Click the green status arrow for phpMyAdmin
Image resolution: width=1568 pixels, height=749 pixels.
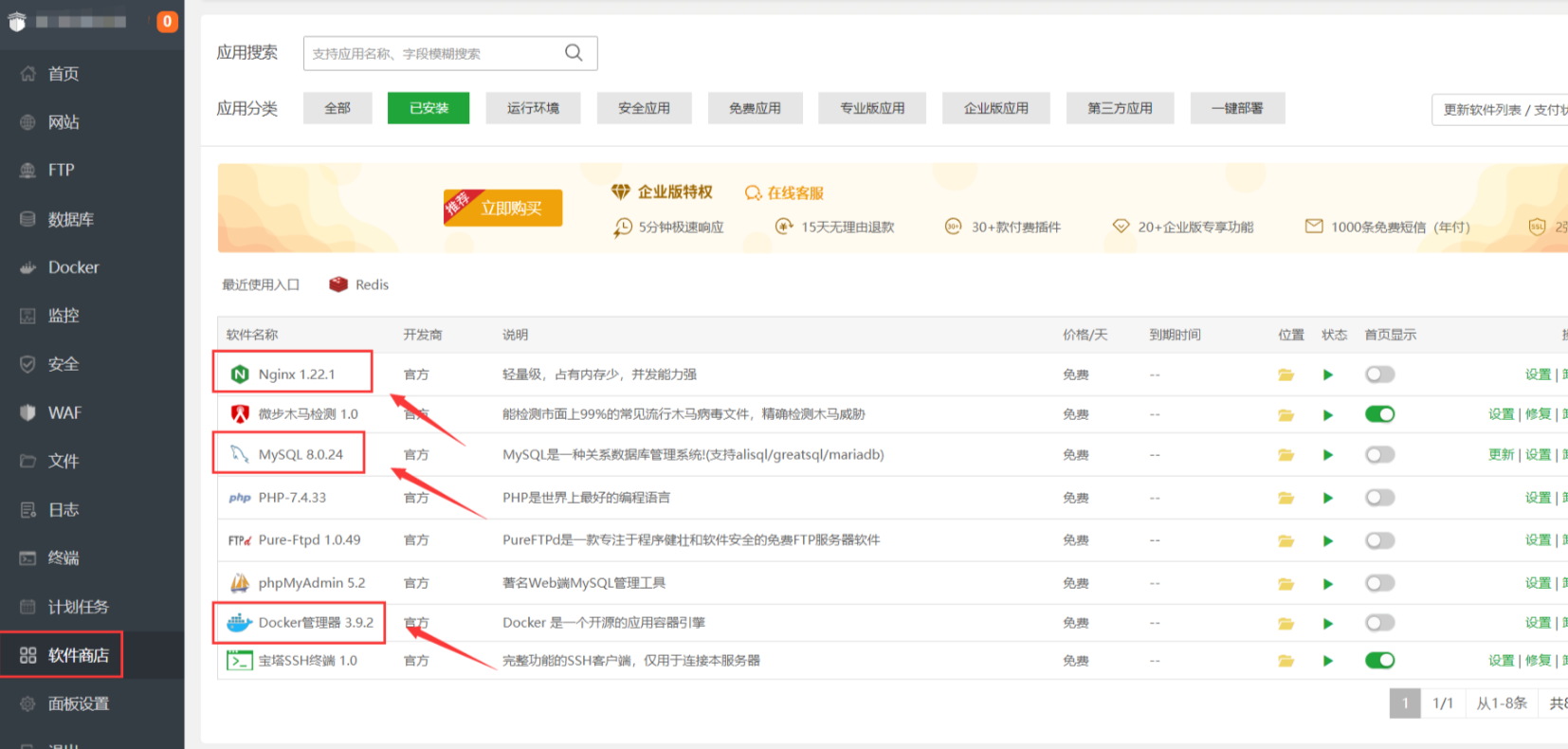[1328, 583]
